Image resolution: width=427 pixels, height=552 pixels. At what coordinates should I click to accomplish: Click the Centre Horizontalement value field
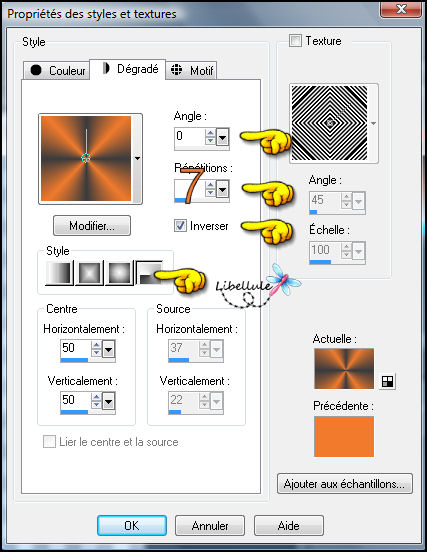[x=75, y=349]
